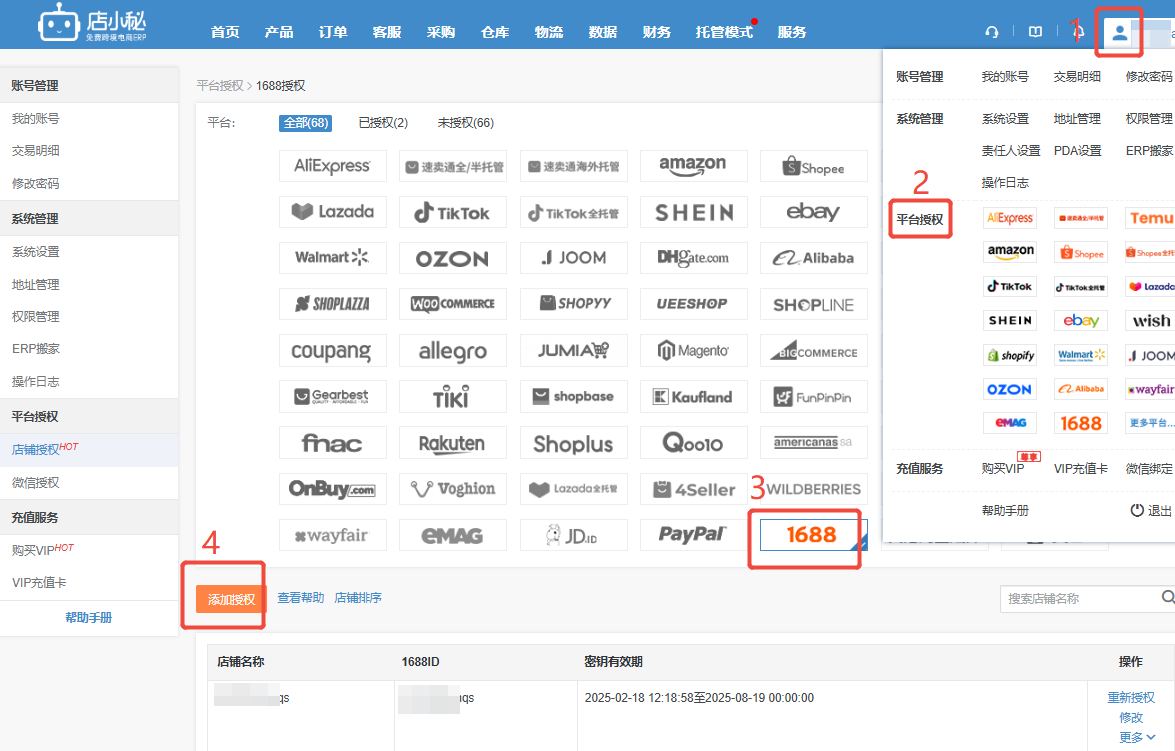Click the 店小秘 robot logo

pyautogui.click(x=91, y=23)
